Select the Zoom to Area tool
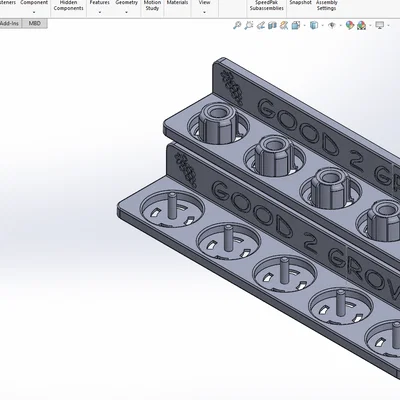This screenshot has height=400, width=400. click(249, 25)
